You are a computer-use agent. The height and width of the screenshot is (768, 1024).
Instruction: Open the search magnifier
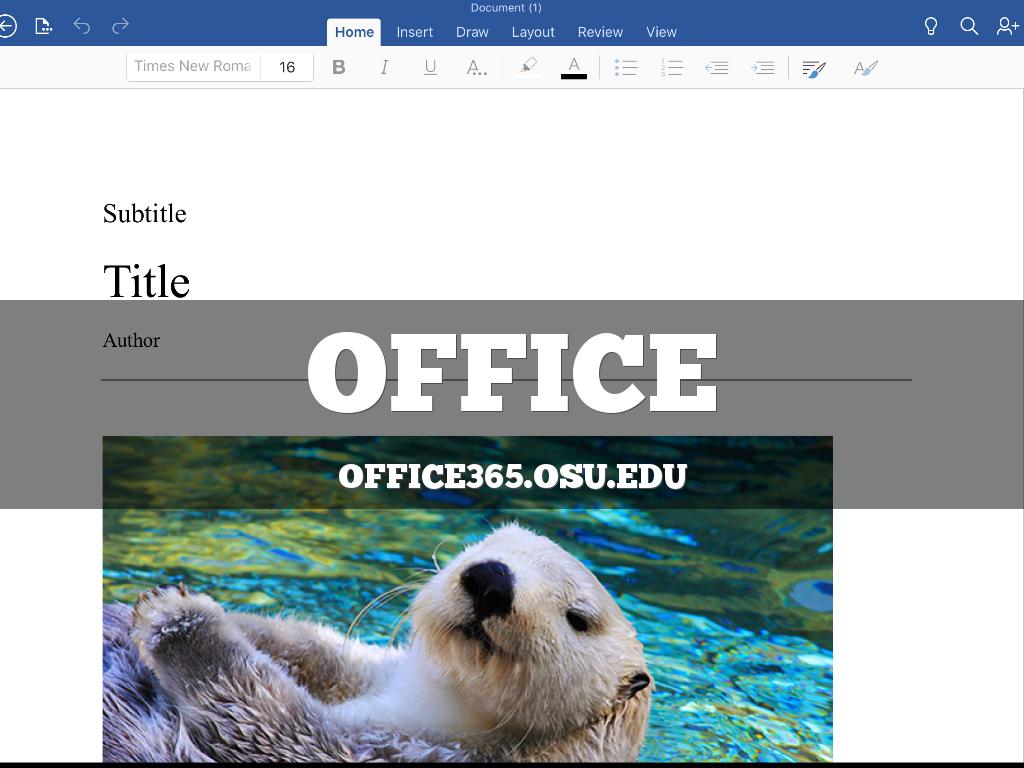[x=968, y=26]
